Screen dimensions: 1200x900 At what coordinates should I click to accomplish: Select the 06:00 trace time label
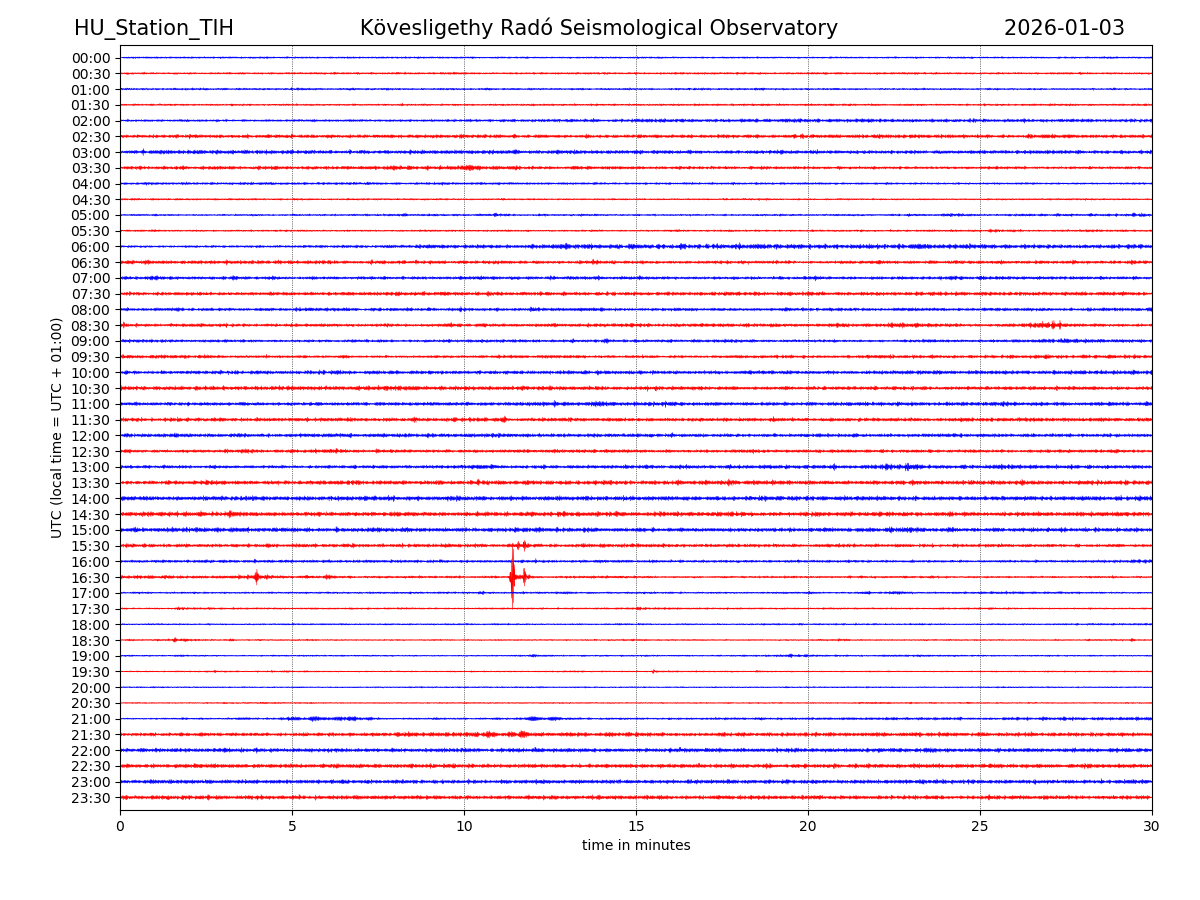[x=91, y=247]
